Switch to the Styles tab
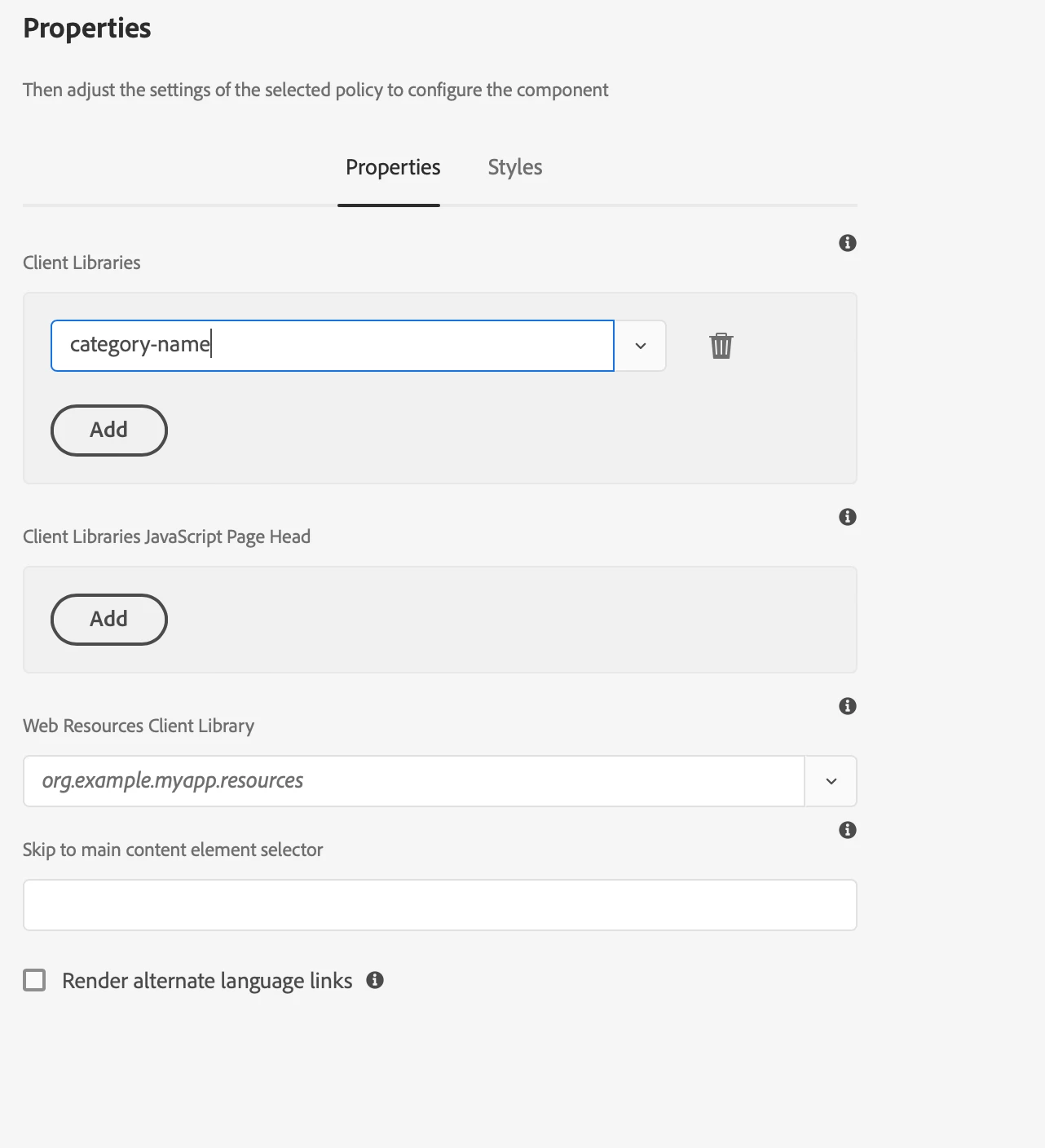Screen dimensions: 1045x1148 point(515,168)
